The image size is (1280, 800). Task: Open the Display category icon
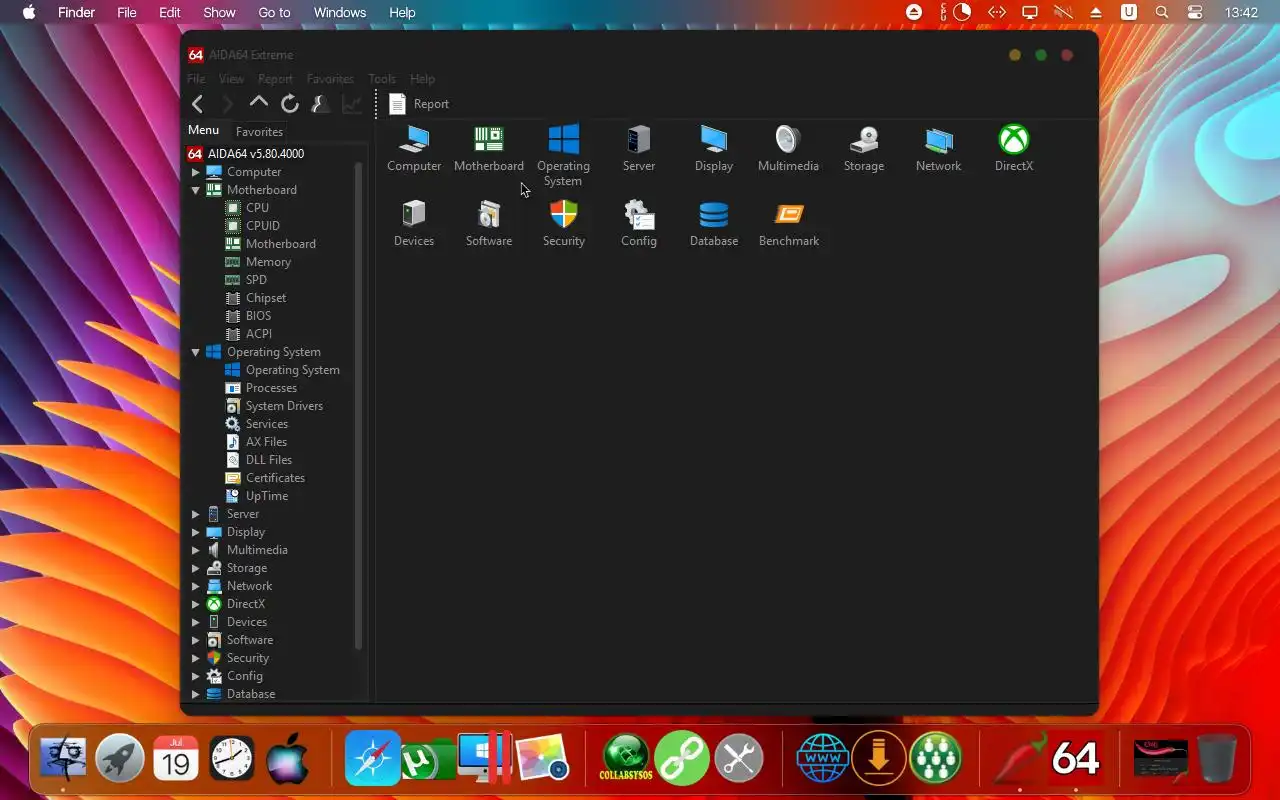pyautogui.click(x=714, y=140)
